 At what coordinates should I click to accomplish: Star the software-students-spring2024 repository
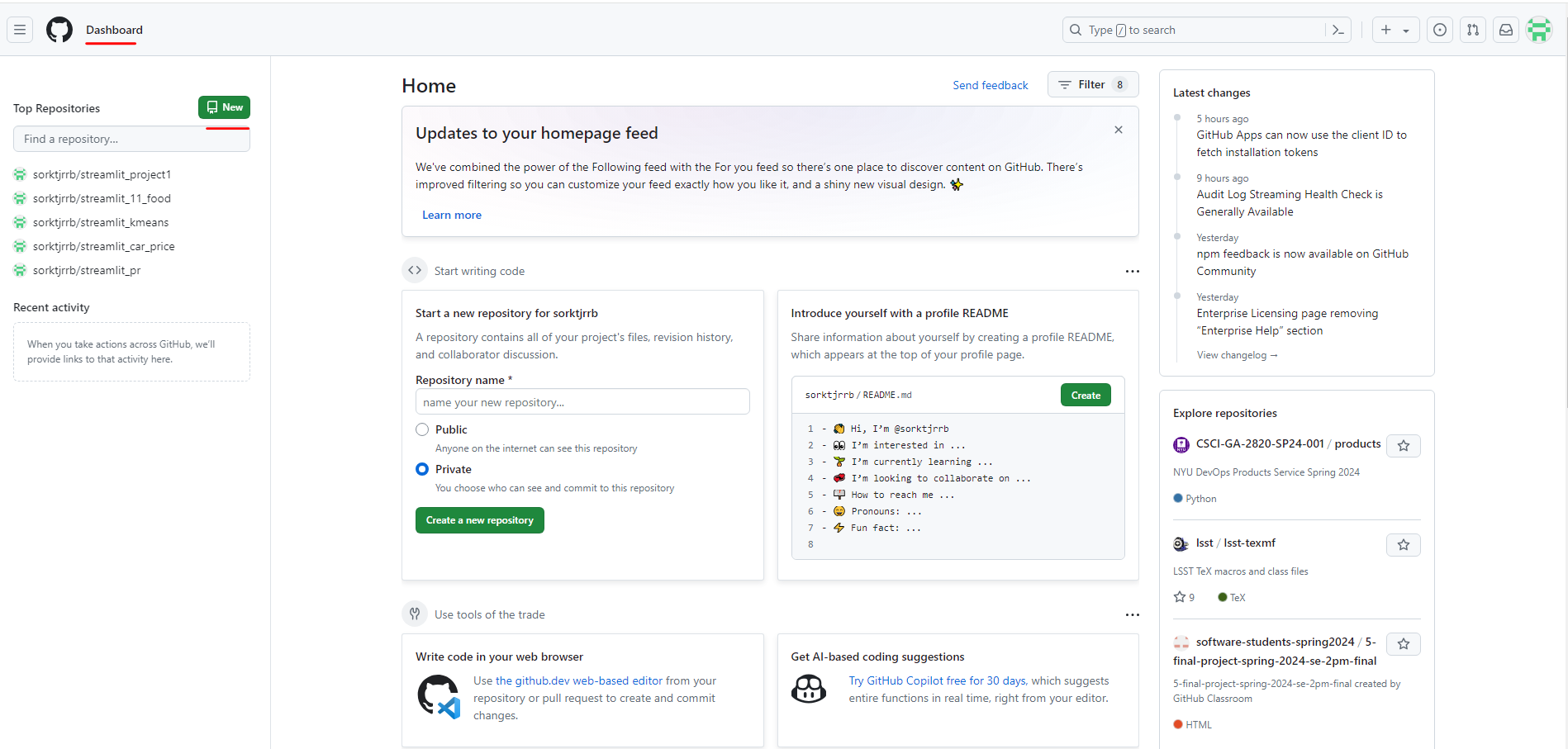coord(1404,644)
